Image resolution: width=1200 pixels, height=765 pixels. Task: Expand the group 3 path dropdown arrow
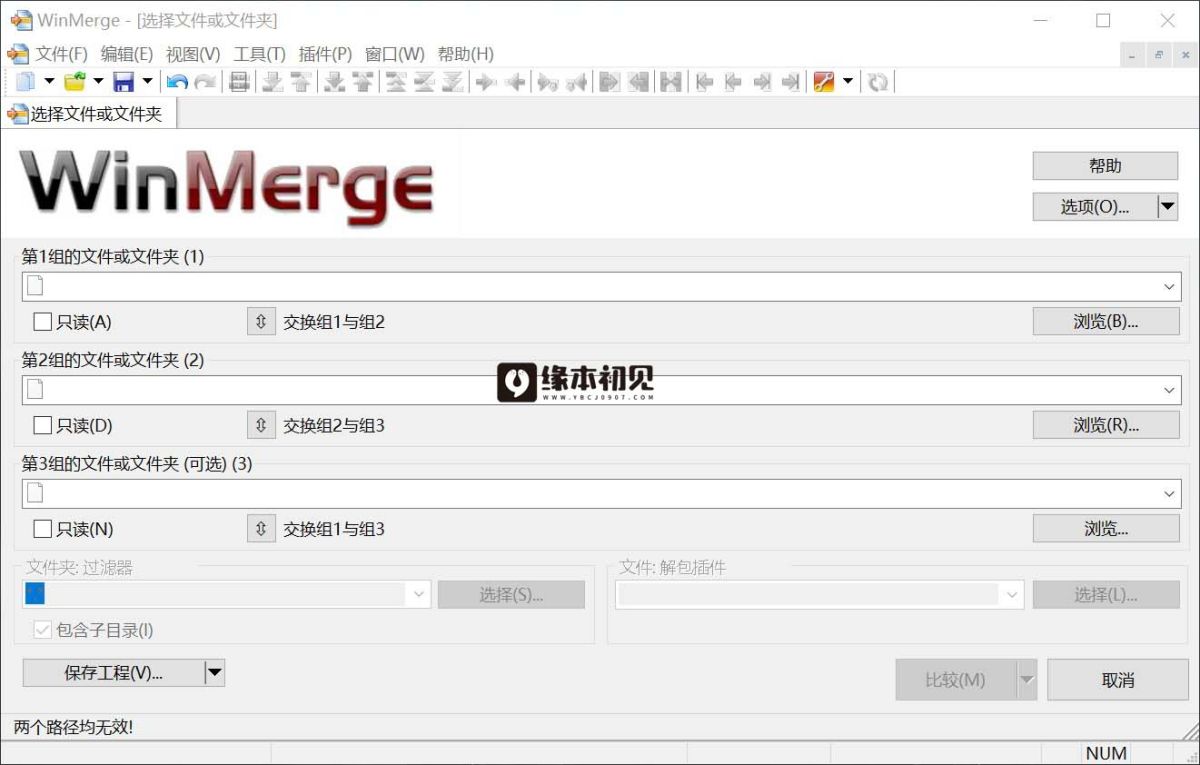[x=1169, y=494]
